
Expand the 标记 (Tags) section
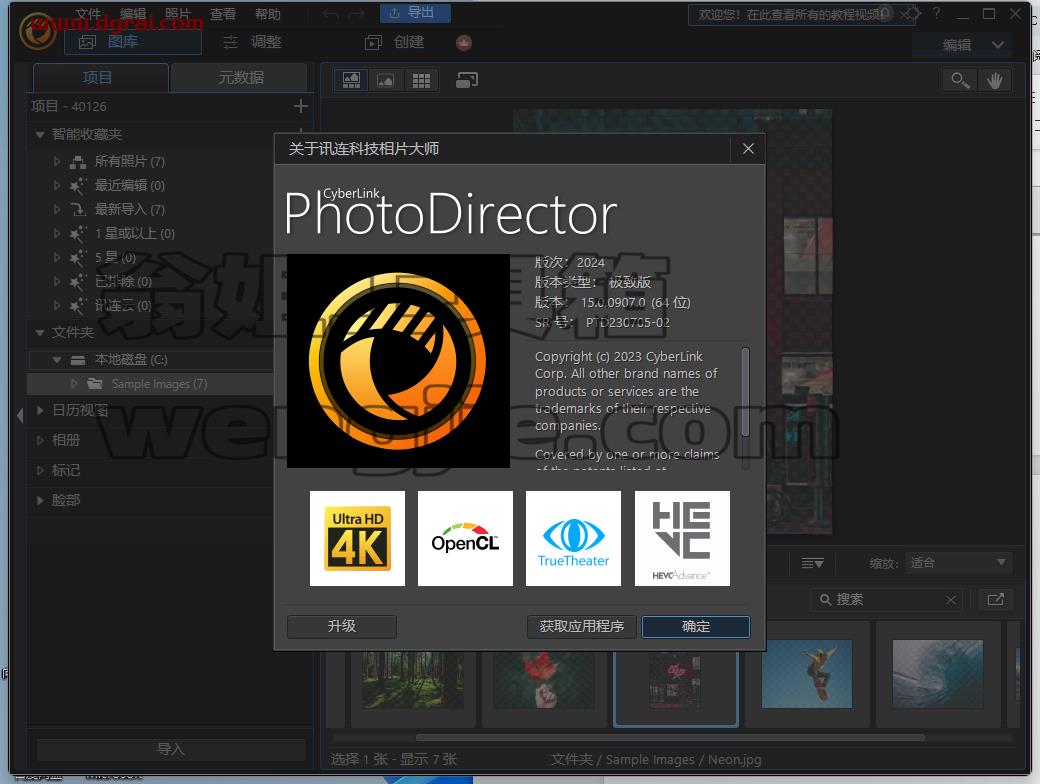click(40, 470)
